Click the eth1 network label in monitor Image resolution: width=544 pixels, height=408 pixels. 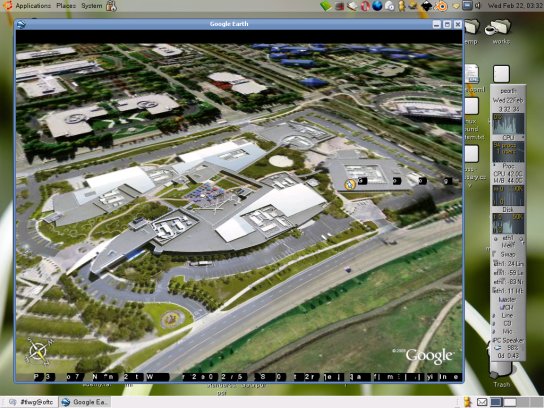coord(508,239)
